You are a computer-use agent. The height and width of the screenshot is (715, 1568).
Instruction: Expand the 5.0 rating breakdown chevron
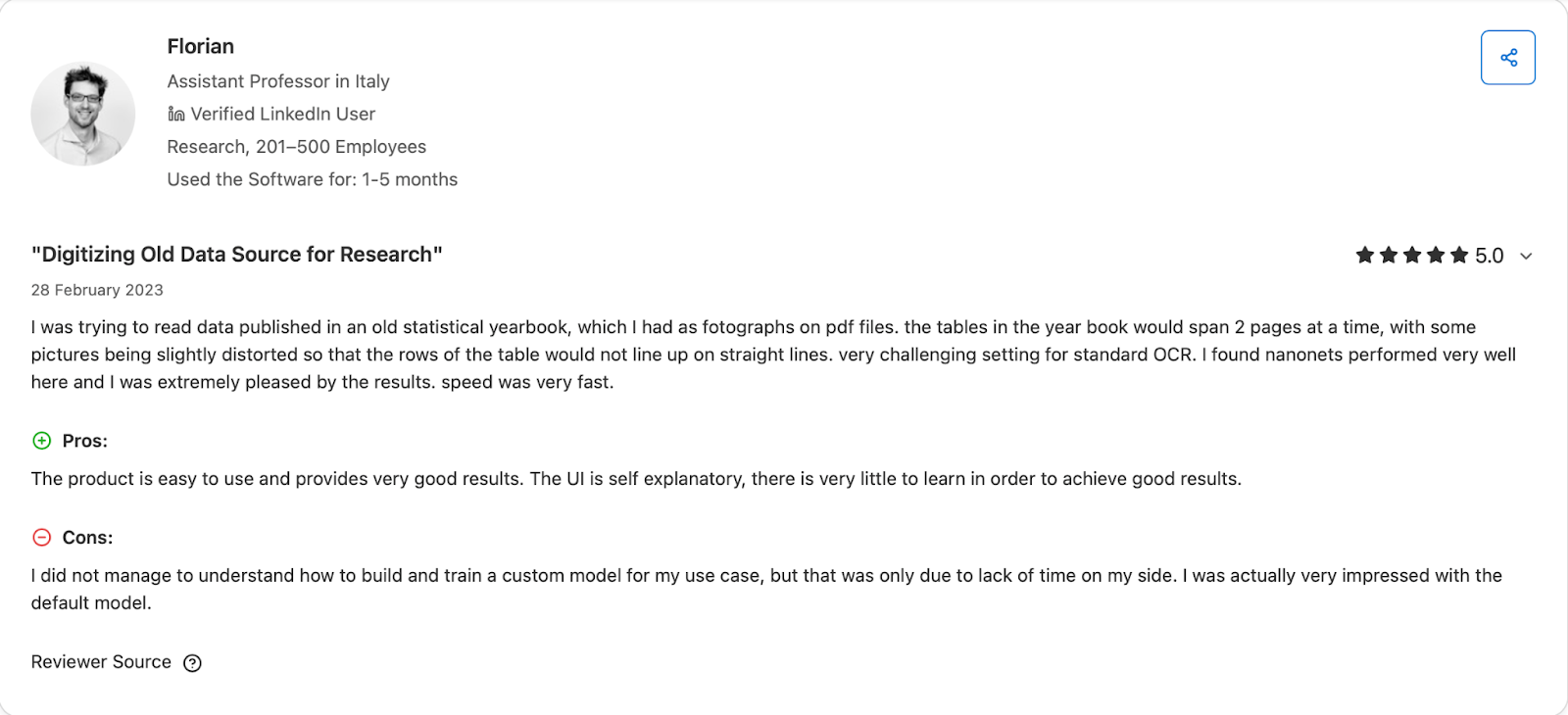[1526, 257]
